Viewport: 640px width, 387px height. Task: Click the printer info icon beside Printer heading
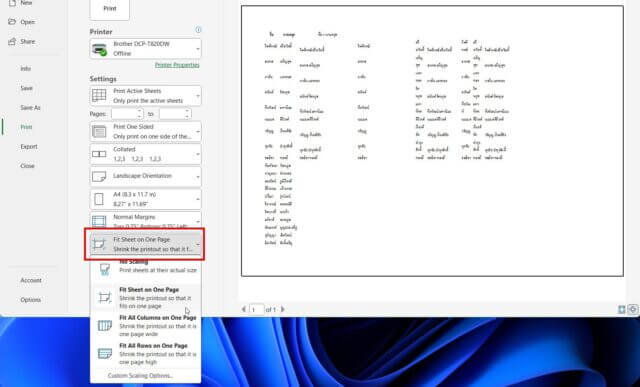[198, 29]
